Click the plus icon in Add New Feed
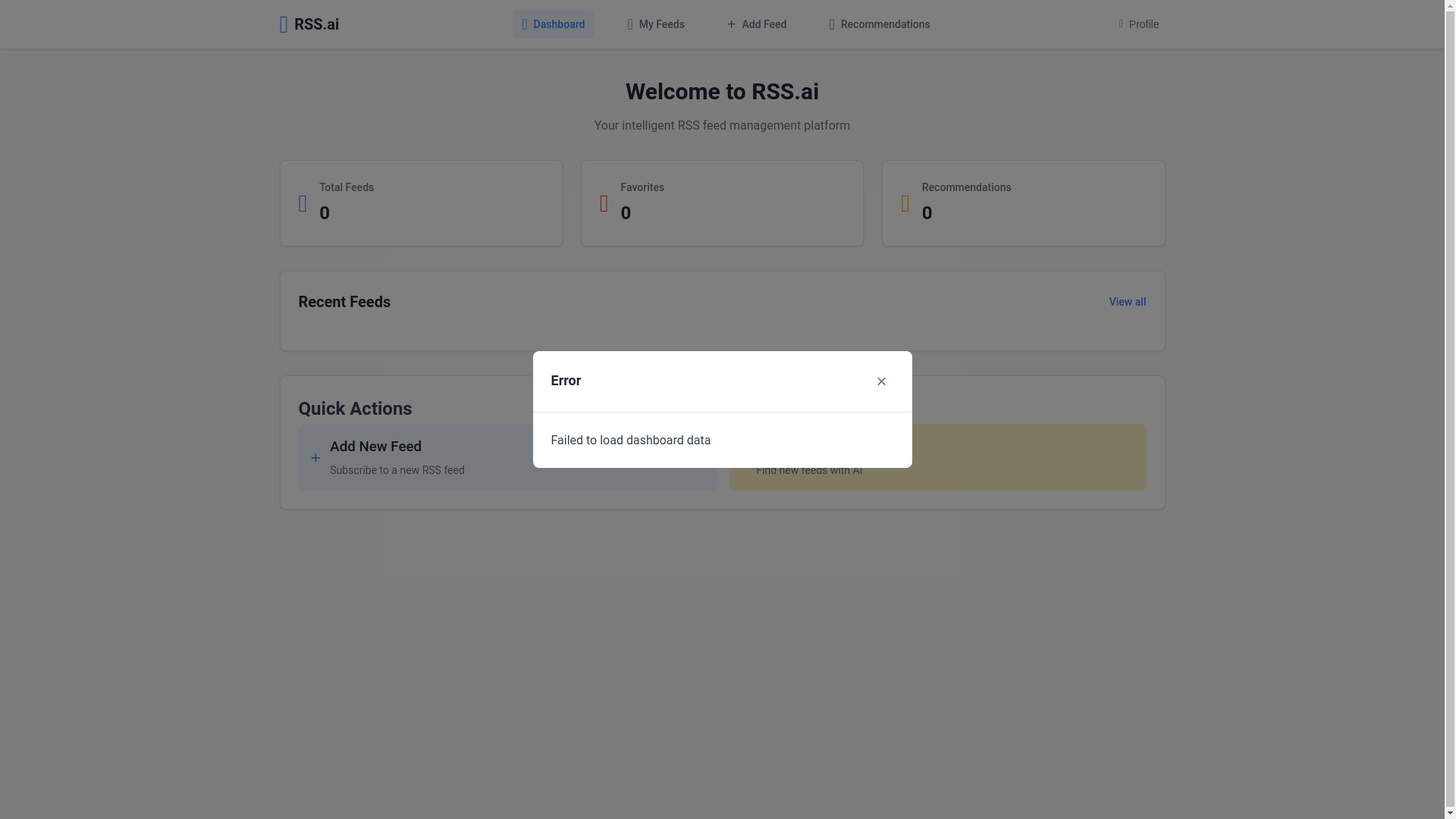Screen dimensions: 1456x819 click(315, 458)
